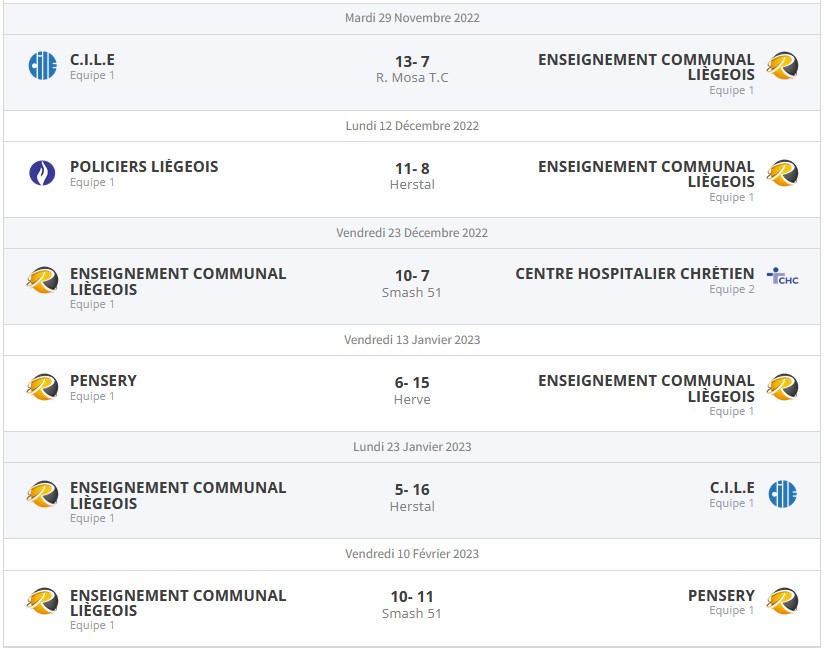Image resolution: width=825 pixels, height=651 pixels.
Task: View the 5- 16 match result
Action: pos(412,490)
